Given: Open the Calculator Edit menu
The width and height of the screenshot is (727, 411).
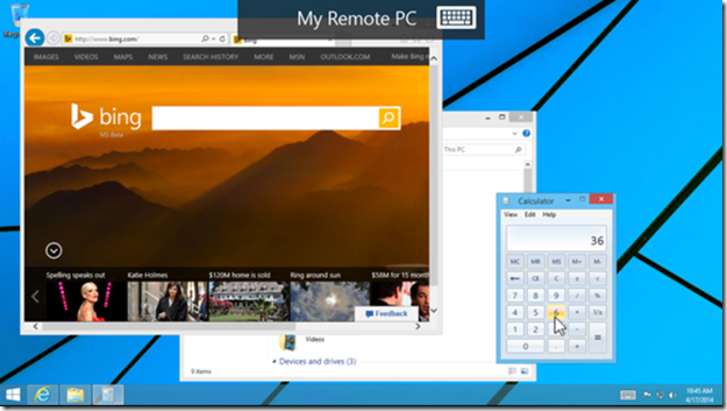Looking at the screenshot, I should click(x=530, y=215).
